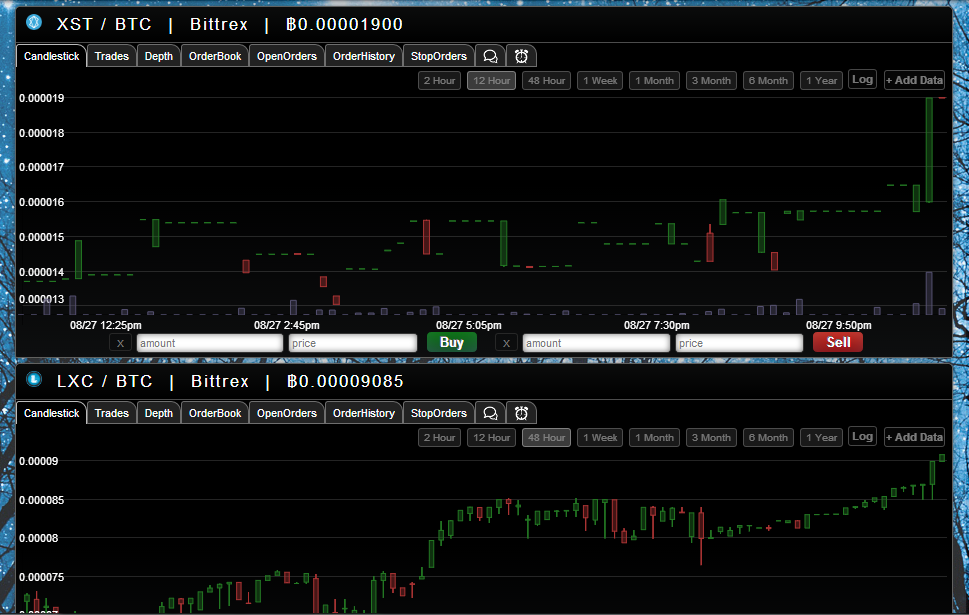The width and height of the screenshot is (969, 615).
Task: View OrderHistory tab in LXC panel
Action: (x=363, y=414)
